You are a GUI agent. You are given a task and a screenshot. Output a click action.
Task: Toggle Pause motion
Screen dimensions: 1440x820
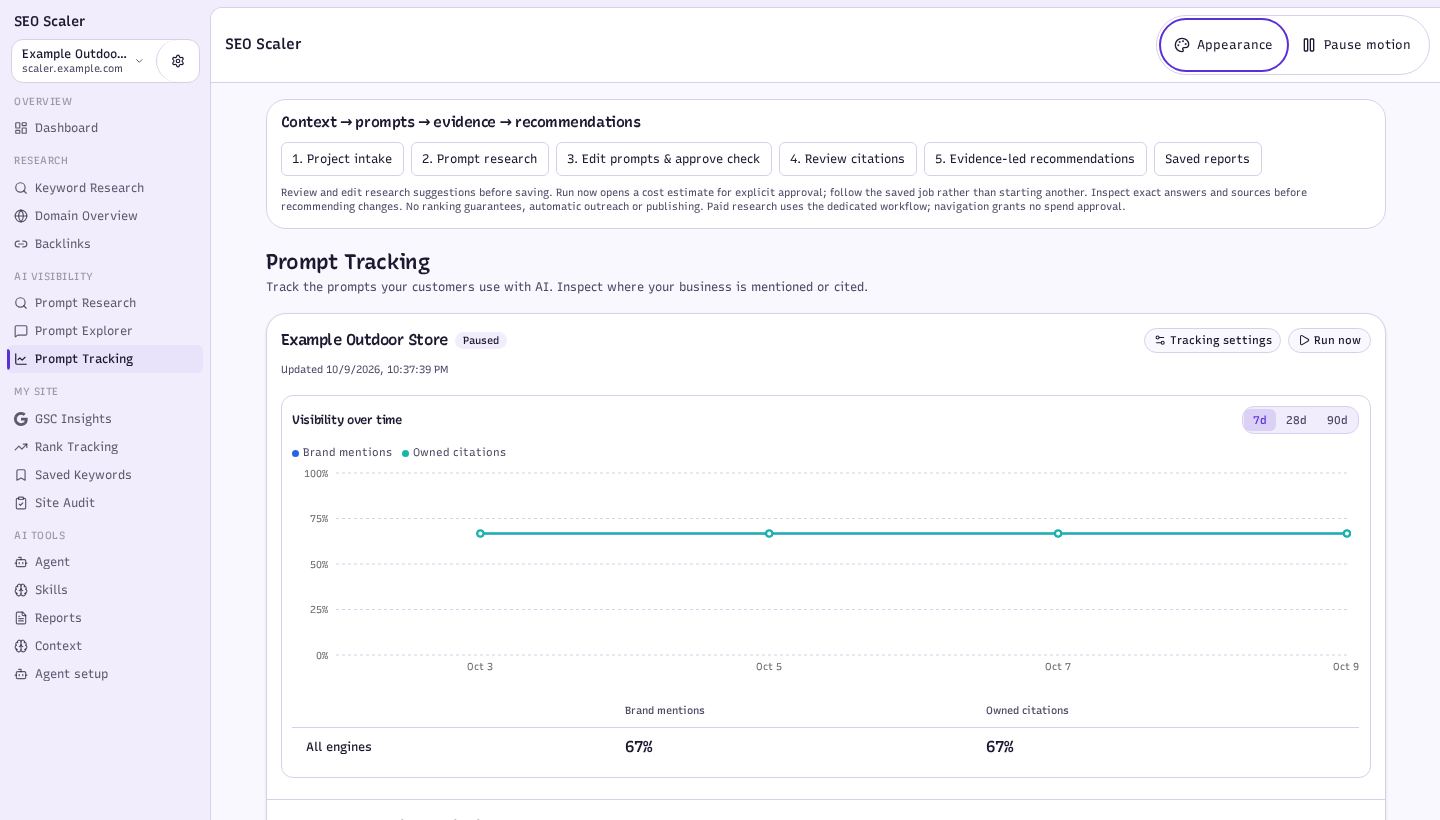tap(1357, 45)
